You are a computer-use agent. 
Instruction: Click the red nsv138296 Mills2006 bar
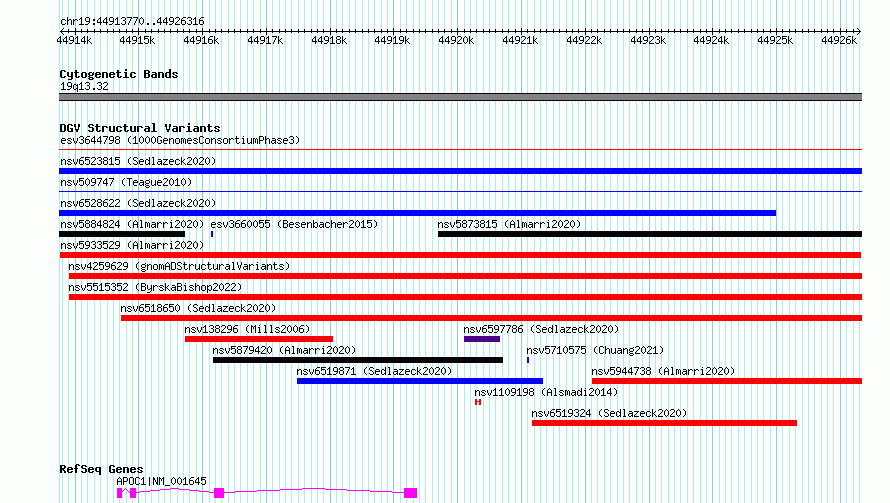click(x=259, y=339)
